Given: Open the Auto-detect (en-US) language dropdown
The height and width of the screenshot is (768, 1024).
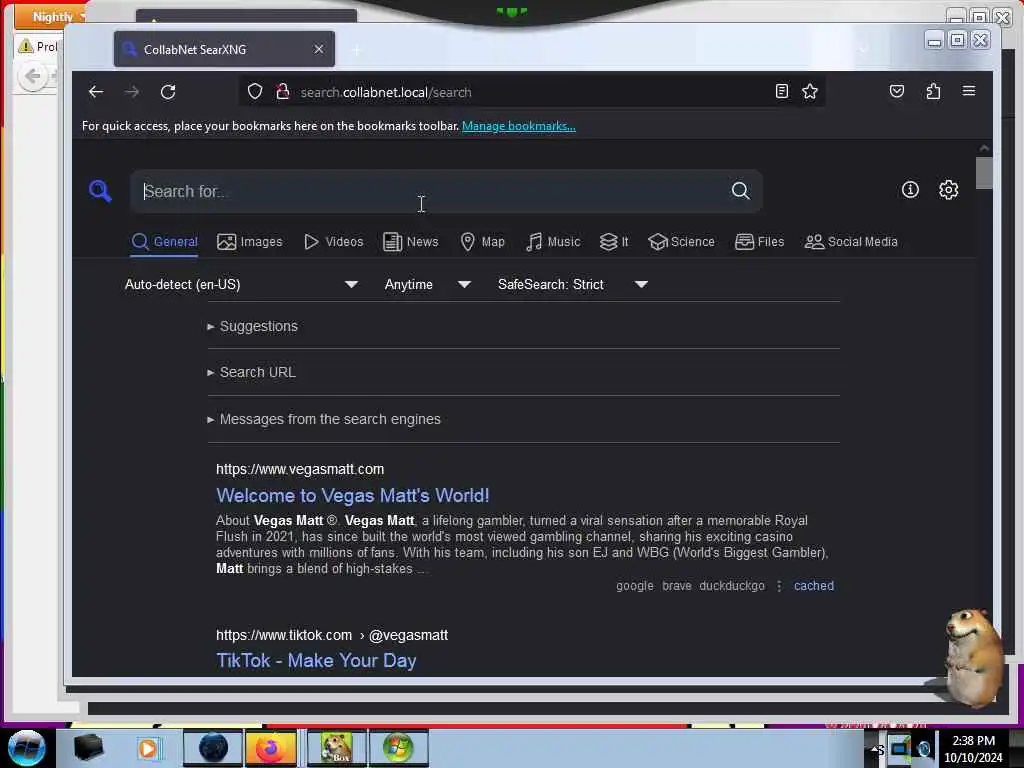Looking at the screenshot, I should pyautogui.click(x=241, y=285).
